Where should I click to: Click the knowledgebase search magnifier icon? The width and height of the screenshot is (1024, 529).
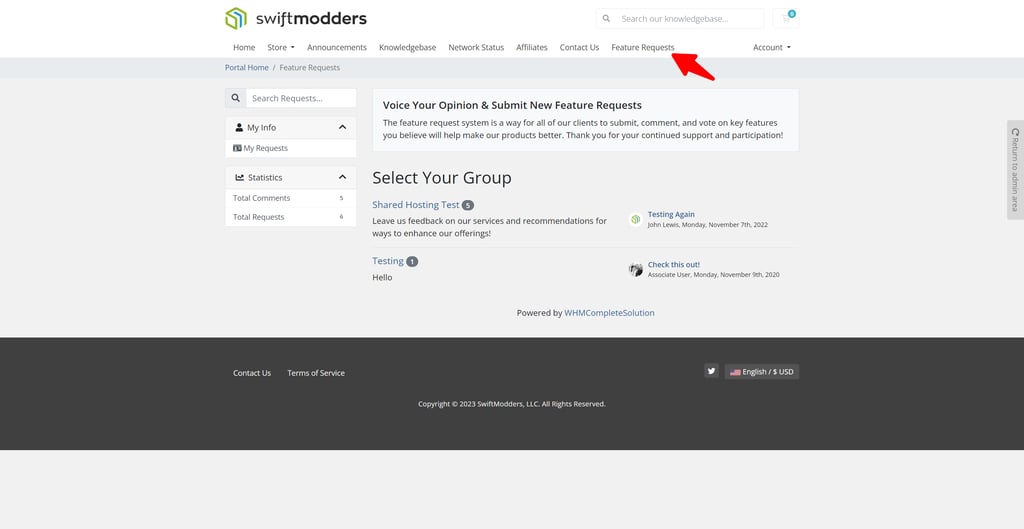pyautogui.click(x=606, y=18)
